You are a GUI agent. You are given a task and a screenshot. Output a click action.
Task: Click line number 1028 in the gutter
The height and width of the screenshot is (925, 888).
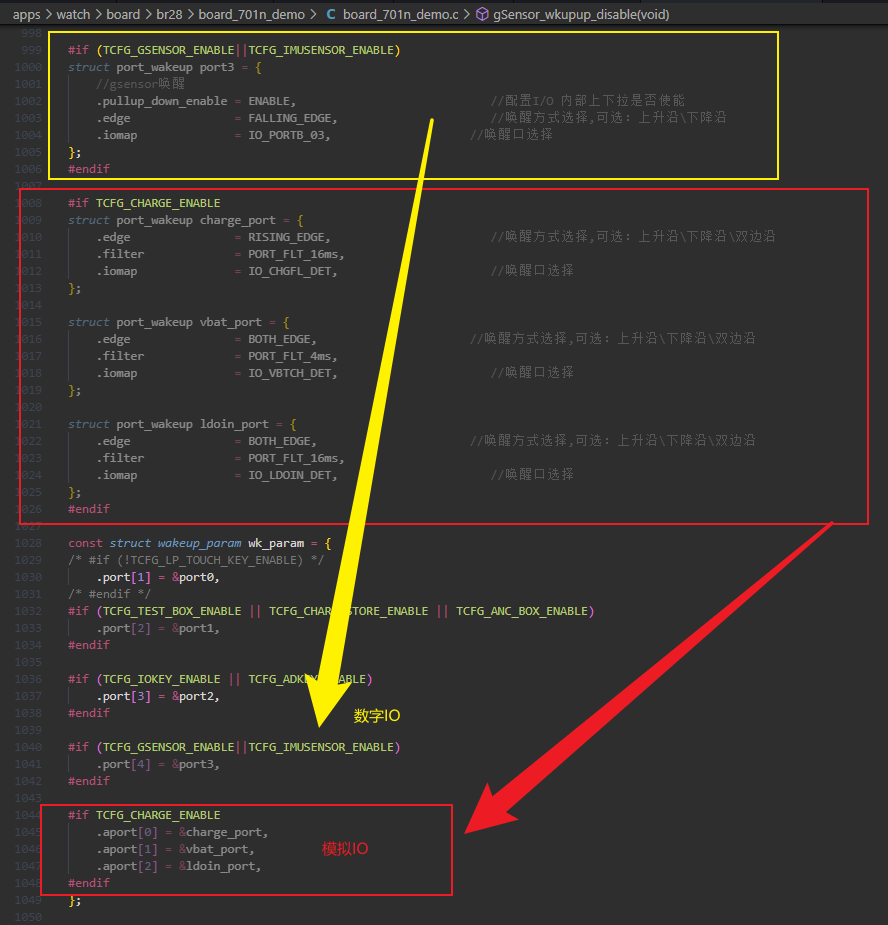pos(28,543)
